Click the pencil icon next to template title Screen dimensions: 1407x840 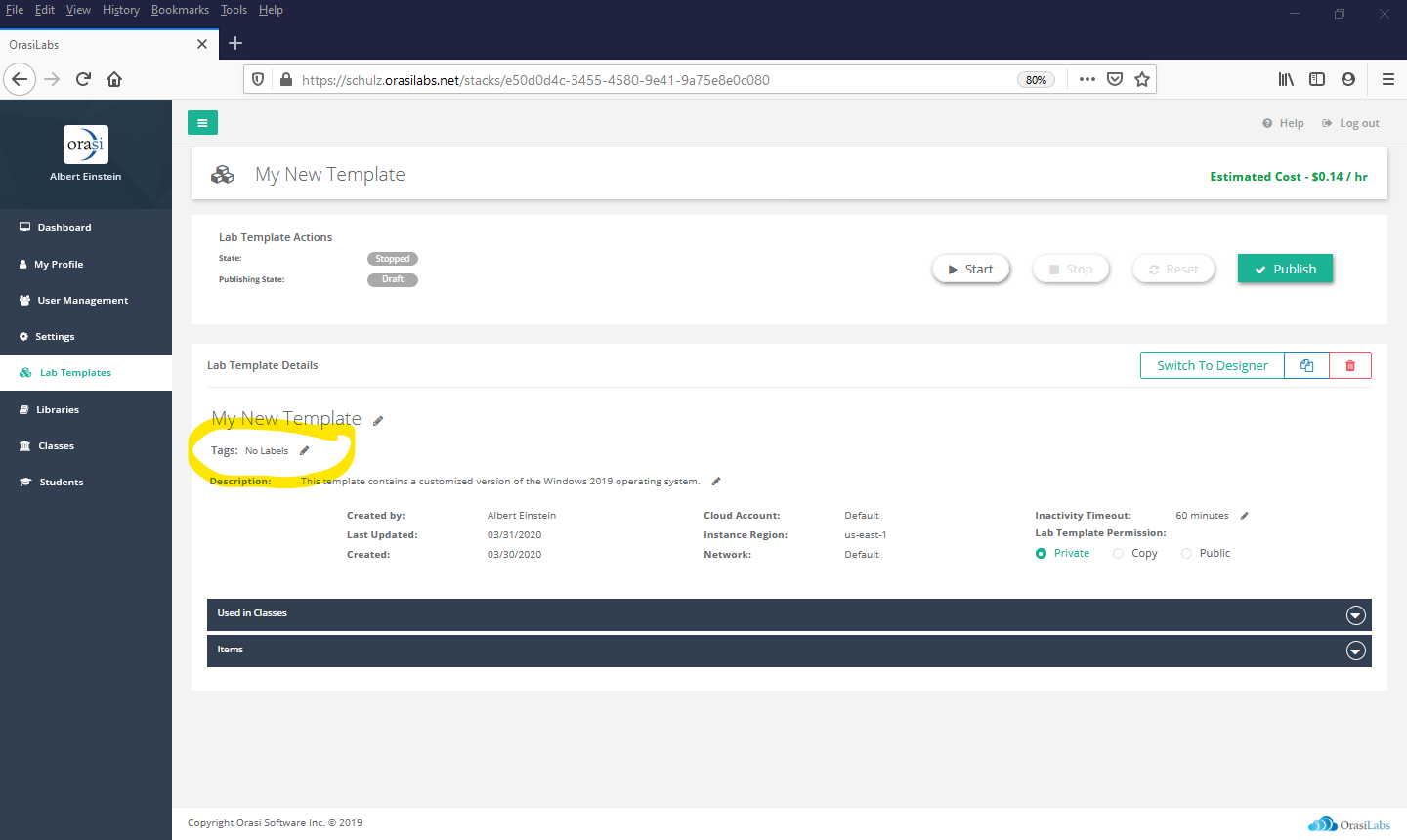378,421
